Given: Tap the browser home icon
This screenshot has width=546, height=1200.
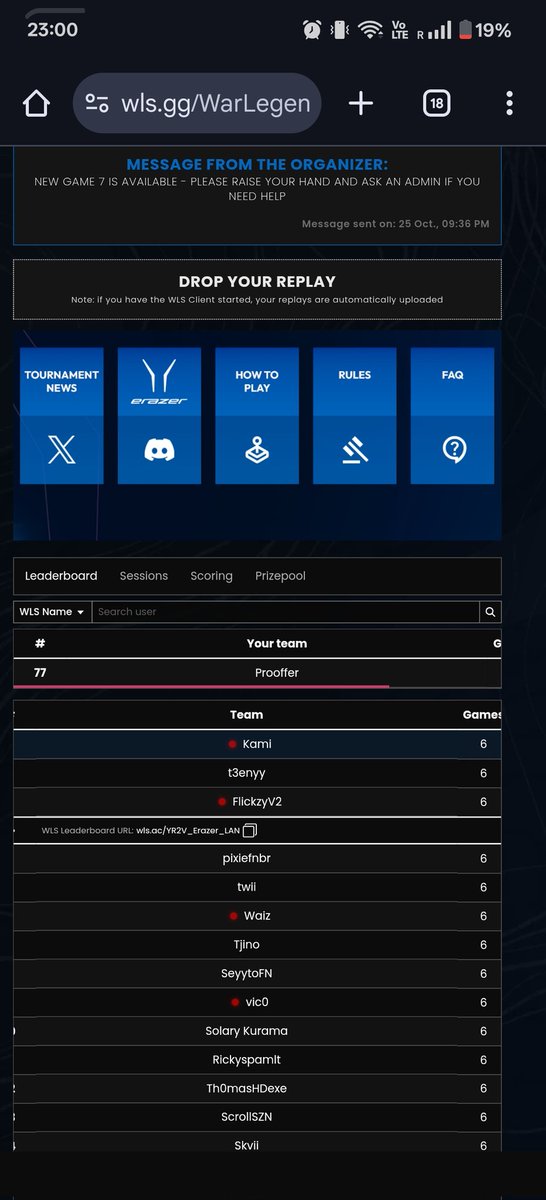Looking at the screenshot, I should point(37,103).
